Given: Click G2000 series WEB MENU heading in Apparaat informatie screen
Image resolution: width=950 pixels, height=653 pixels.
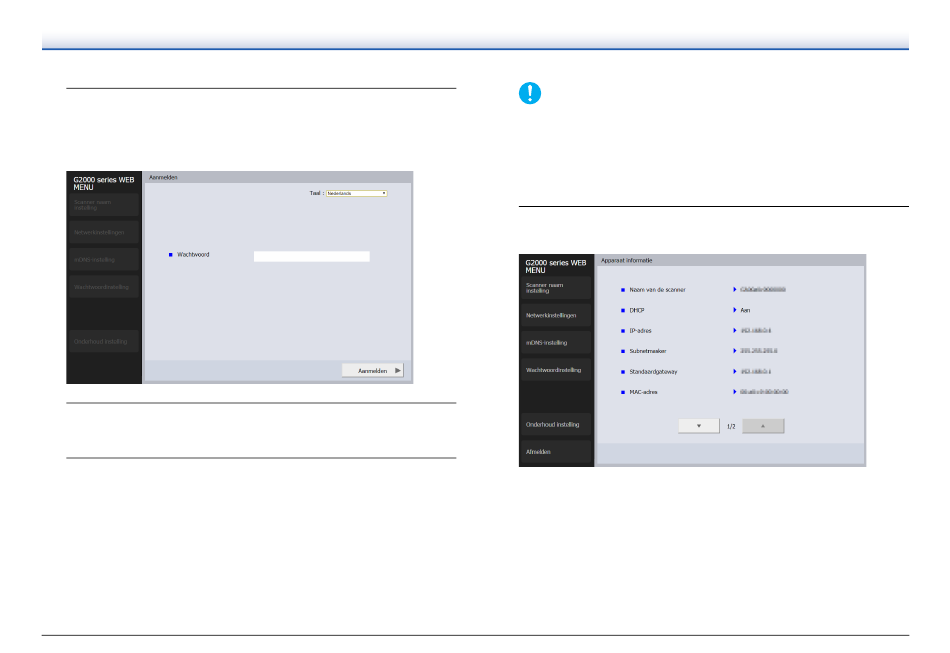Looking at the screenshot, I should (x=556, y=267).
